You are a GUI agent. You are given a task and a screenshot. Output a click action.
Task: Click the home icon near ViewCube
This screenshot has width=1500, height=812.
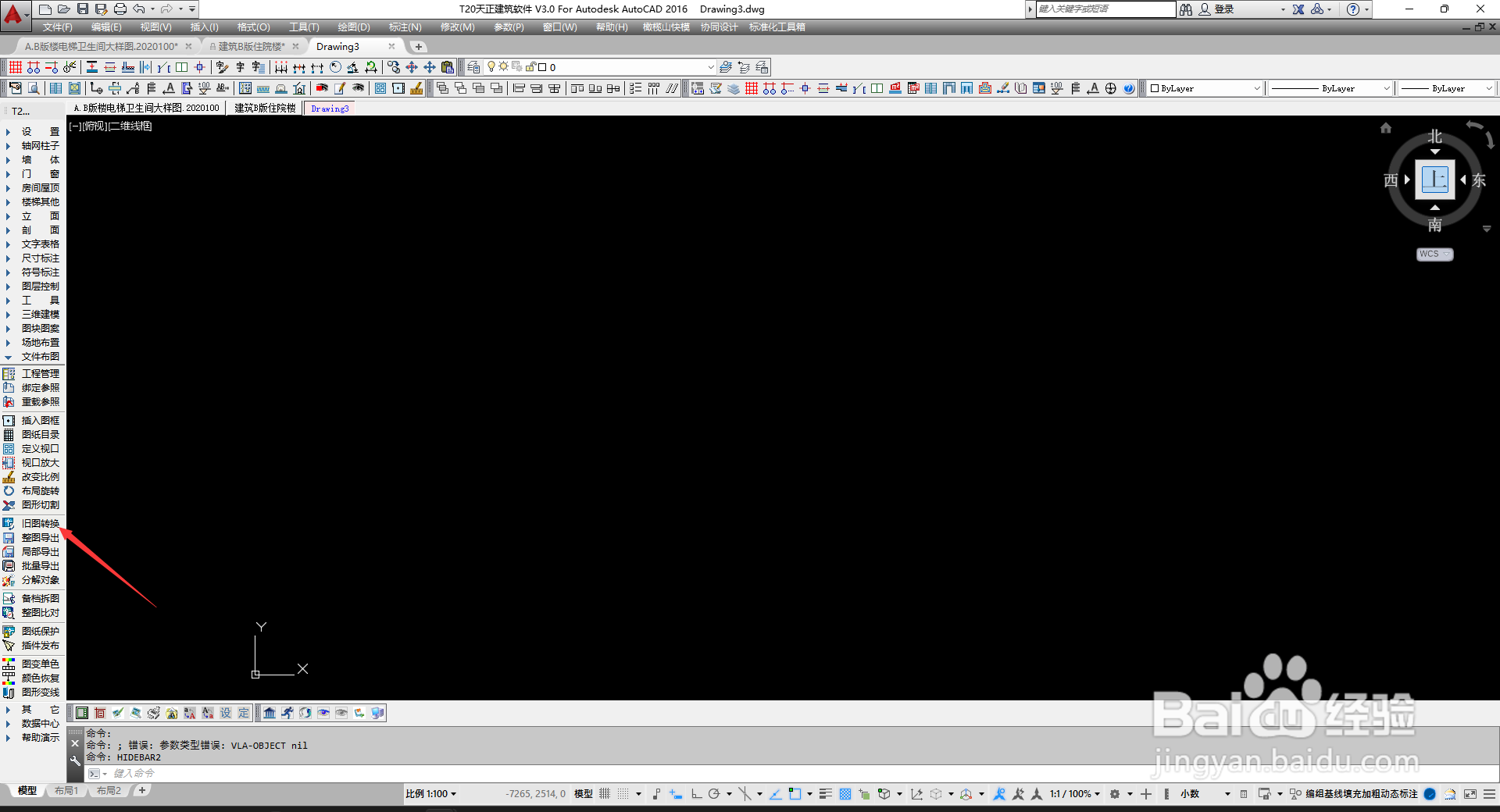coord(1386,128)
